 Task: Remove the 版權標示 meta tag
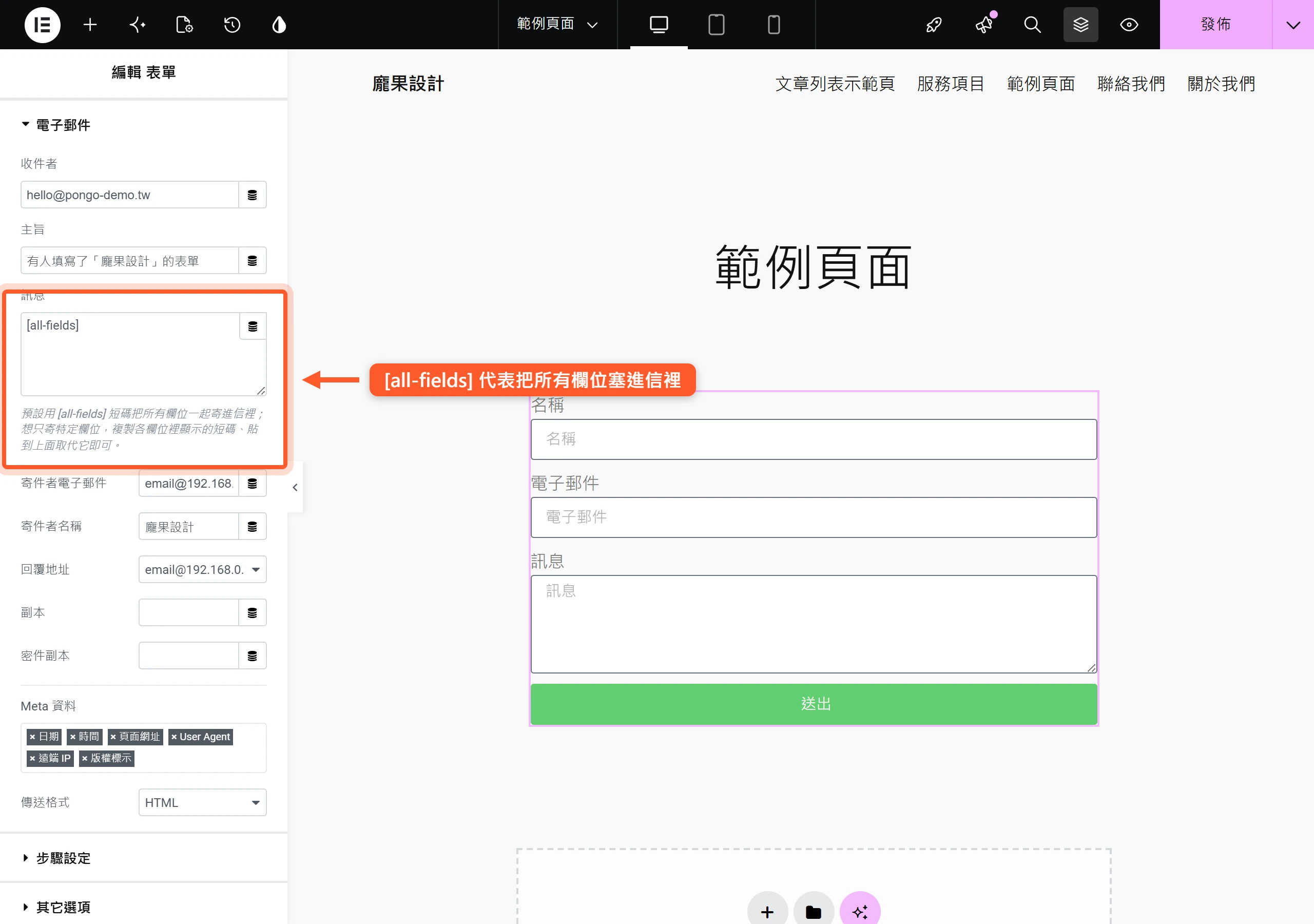[85, 759]
